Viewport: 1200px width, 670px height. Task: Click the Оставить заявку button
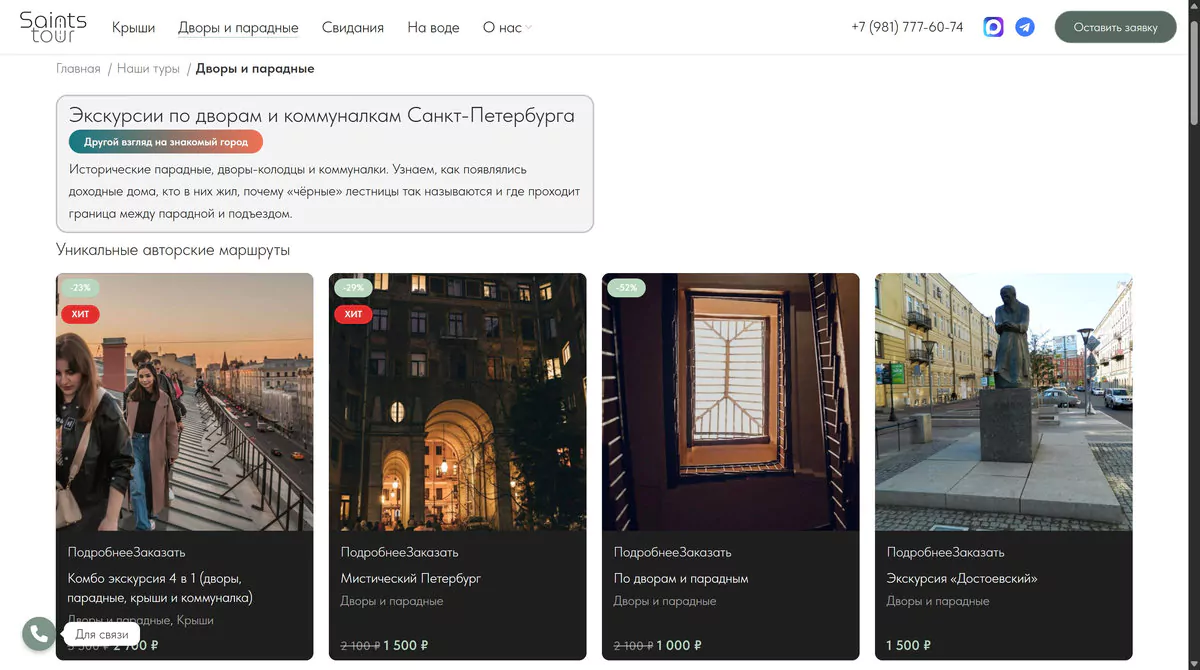tap(1115, 27)
